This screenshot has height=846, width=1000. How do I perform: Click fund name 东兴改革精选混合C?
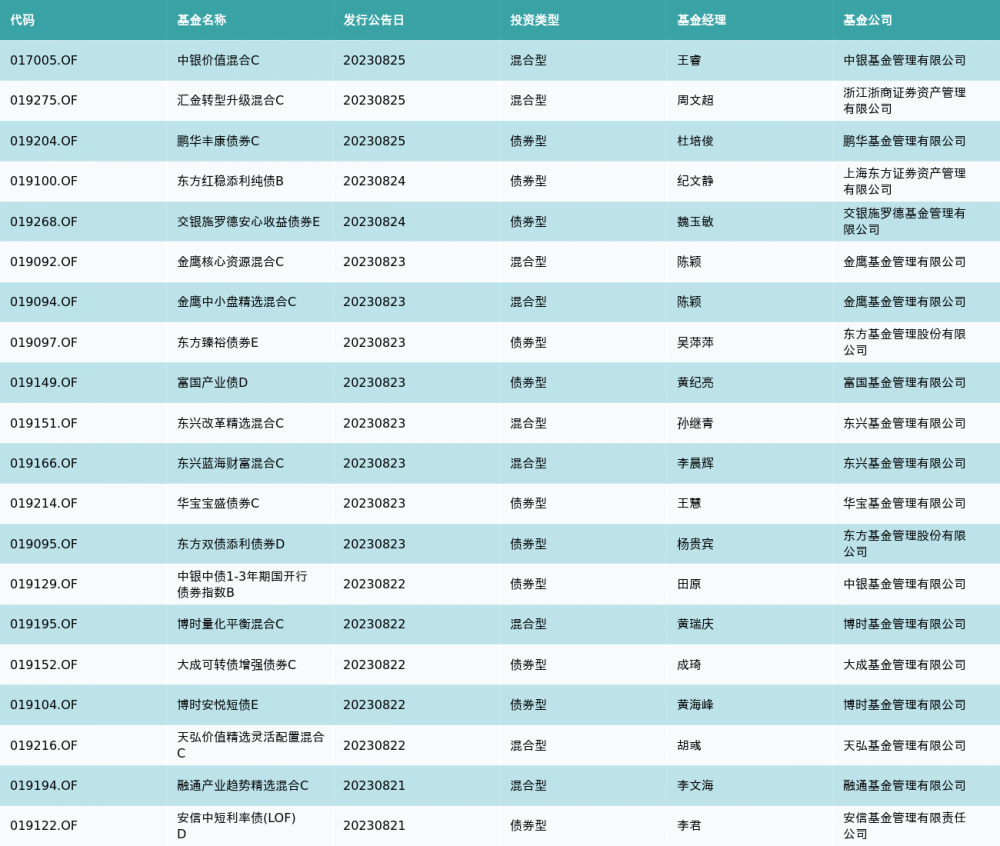[x=230, y=423]
